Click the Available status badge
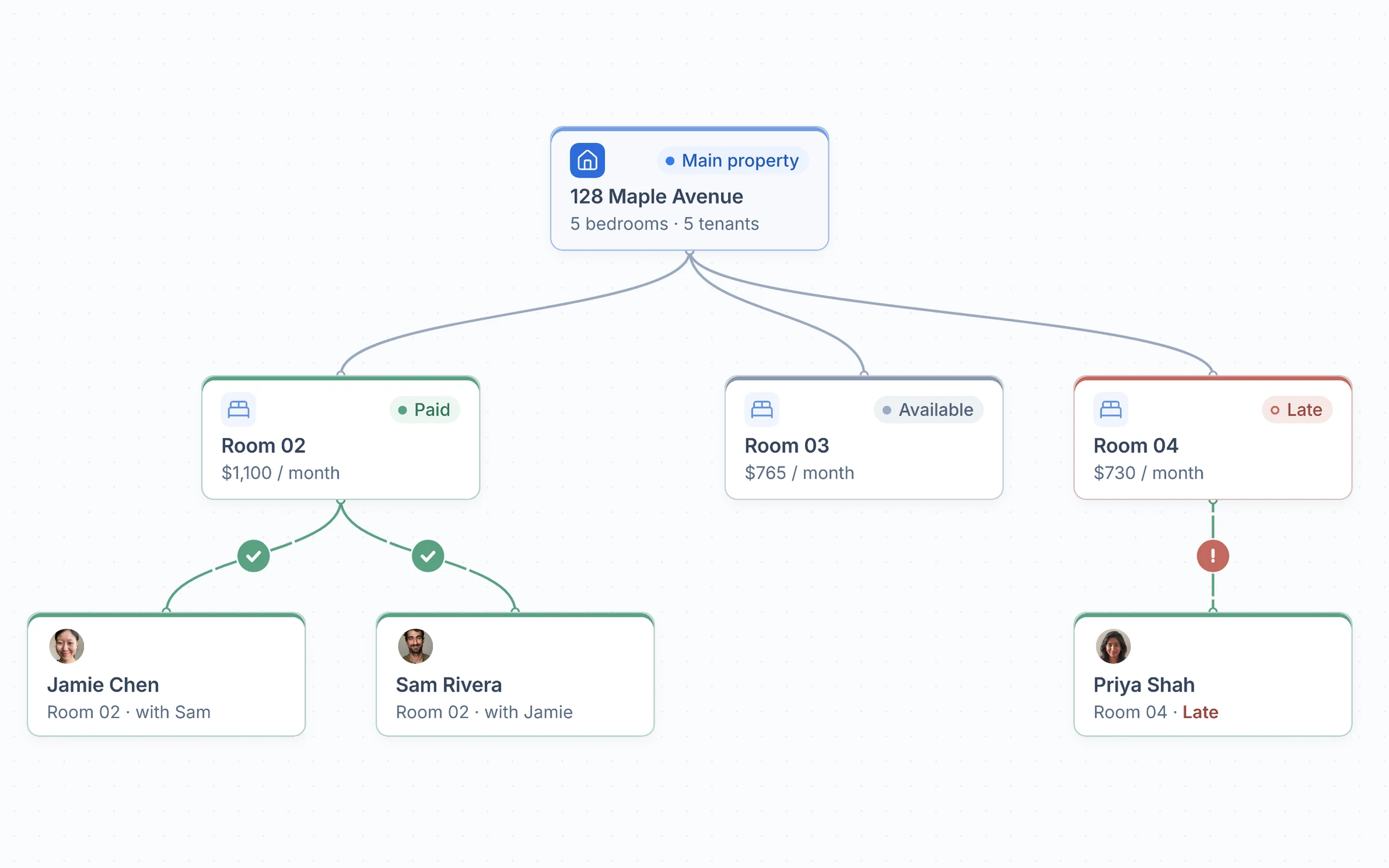1389x868 pixels. (x=928, y=410)
